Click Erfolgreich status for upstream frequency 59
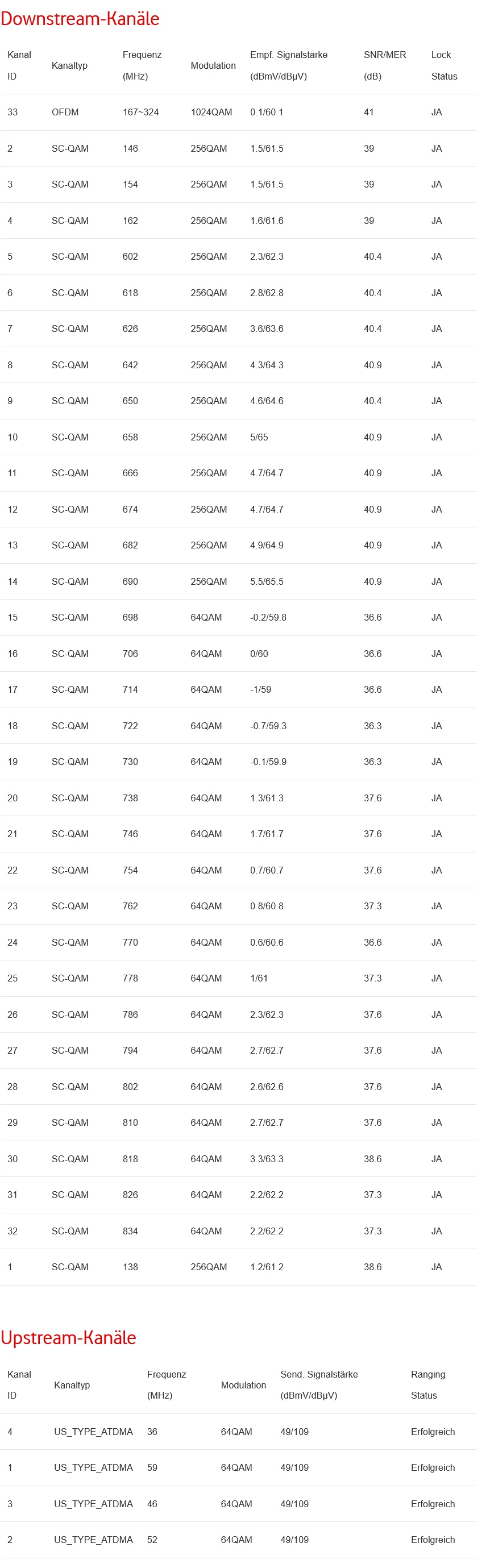Viewport: 490px width, 1568px height. (x=433, y=1467)
